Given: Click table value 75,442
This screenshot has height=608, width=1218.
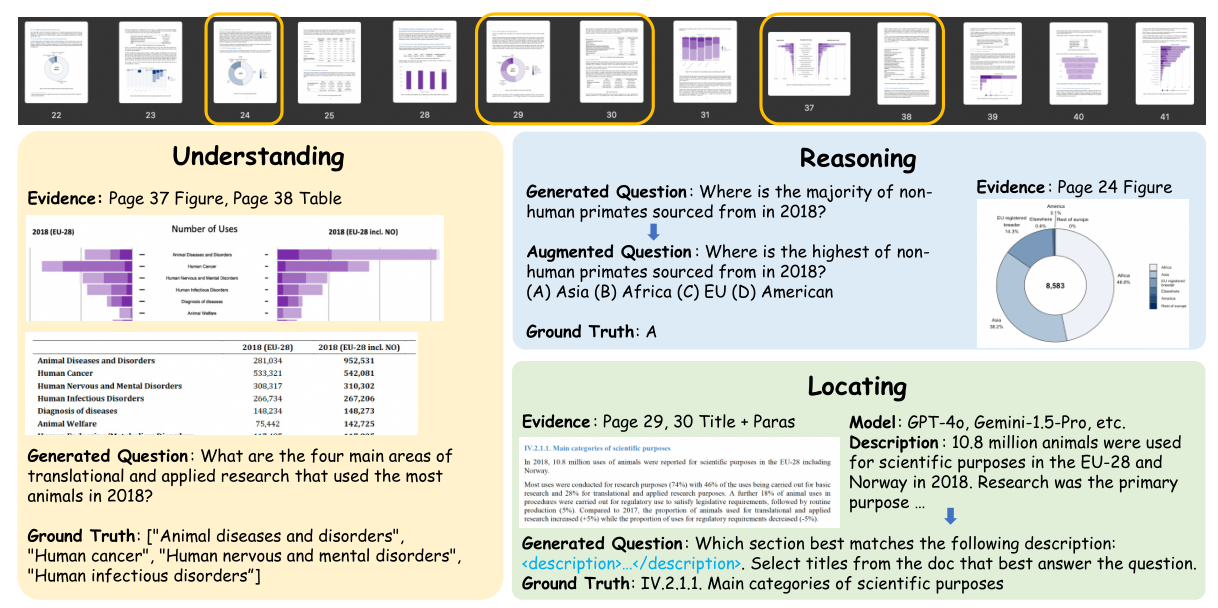Looking at the screenshot, I should (x=270, y=424).
